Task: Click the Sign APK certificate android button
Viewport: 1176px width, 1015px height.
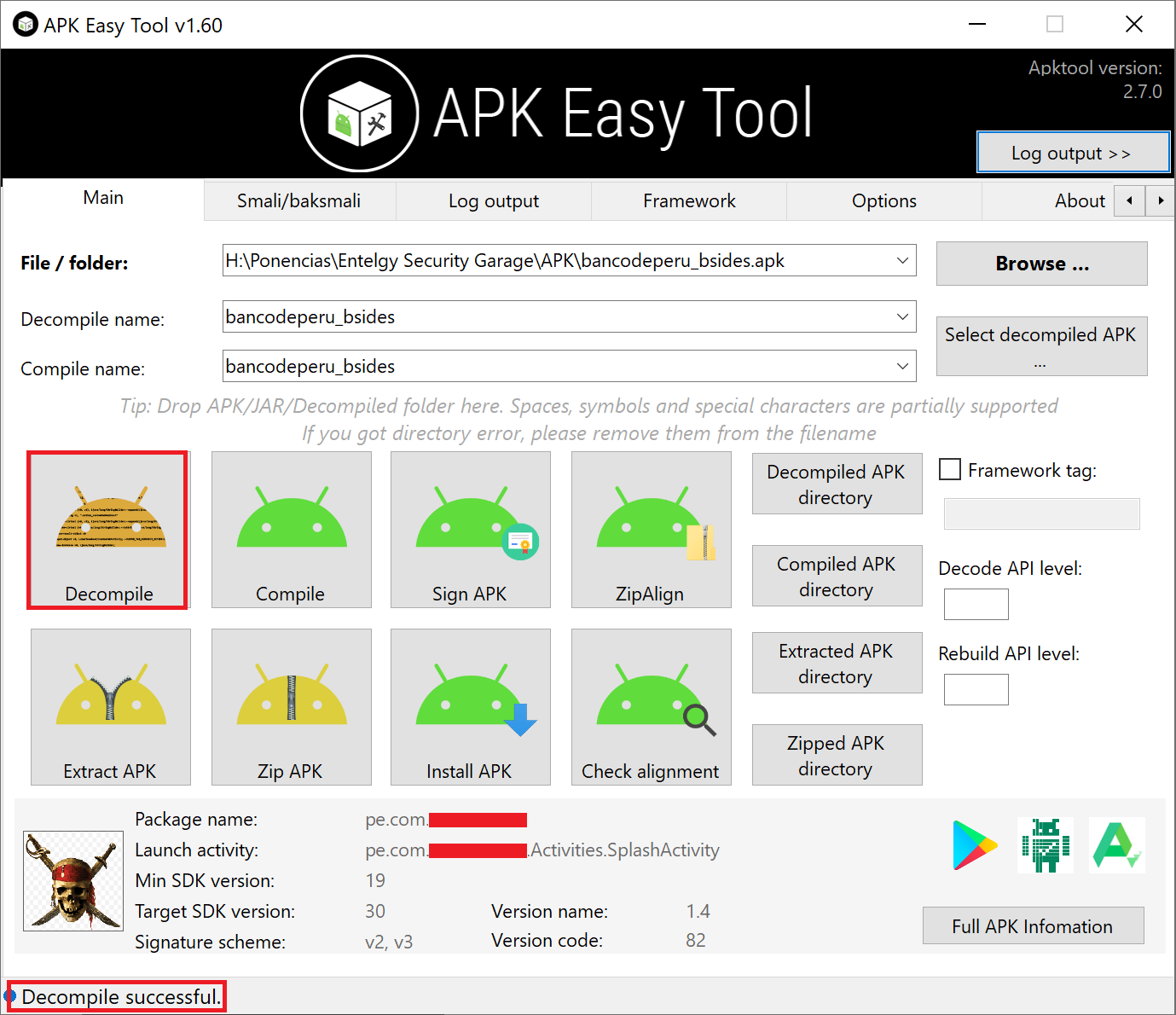Action: click(471, 530)
